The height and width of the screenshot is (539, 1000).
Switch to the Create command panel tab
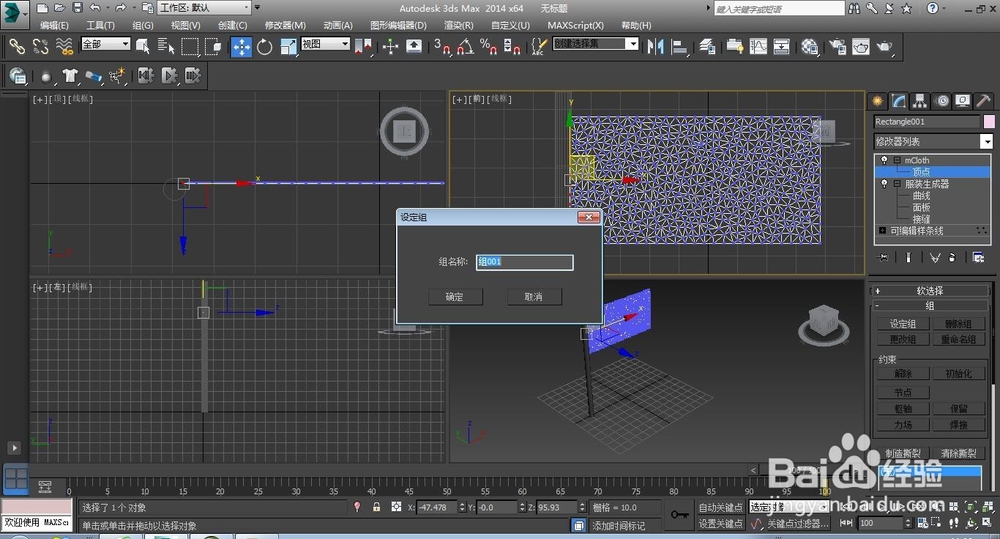click(878, 101)
